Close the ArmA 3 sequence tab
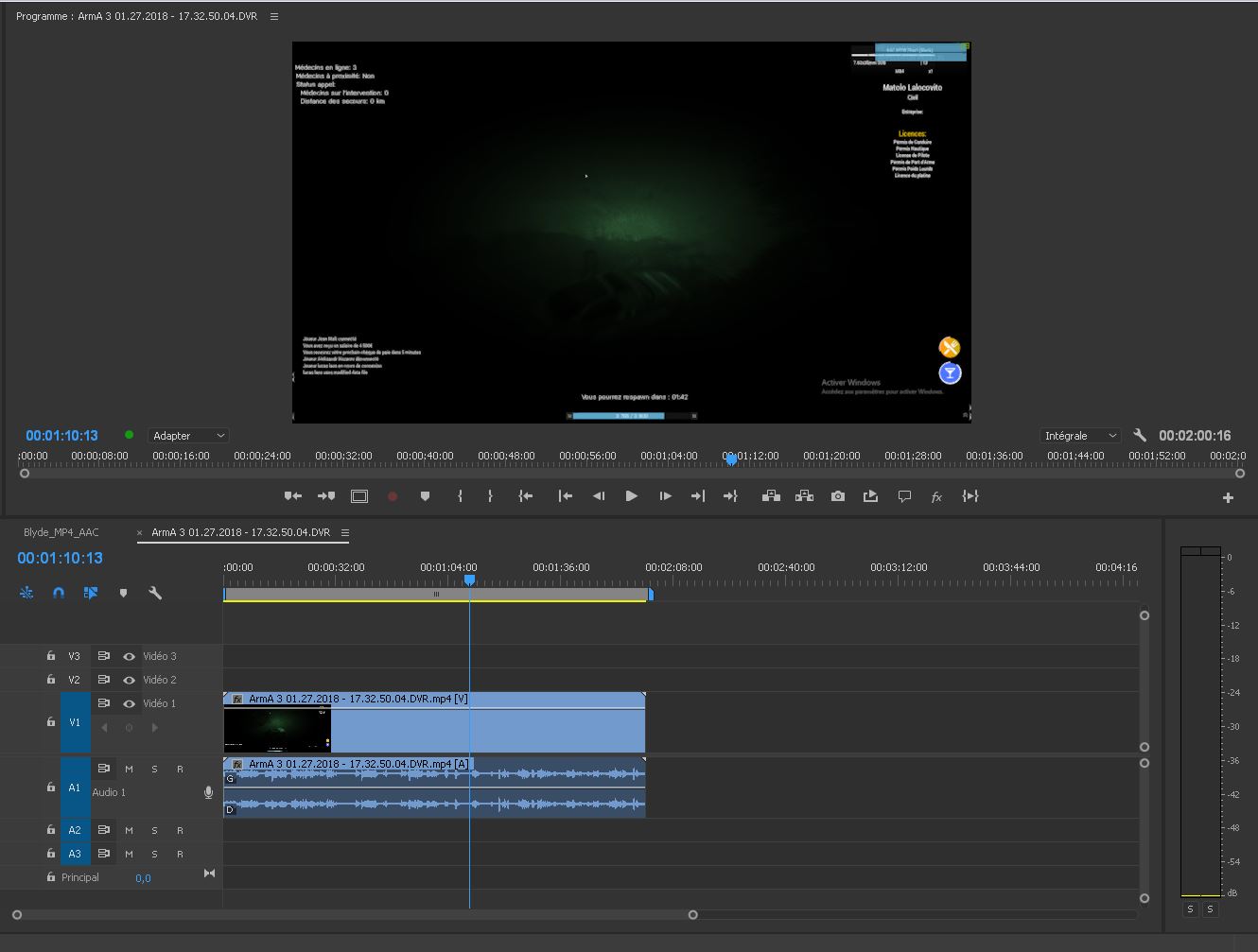Viewport: 1258px width, 952px height. tap(140, 533)
